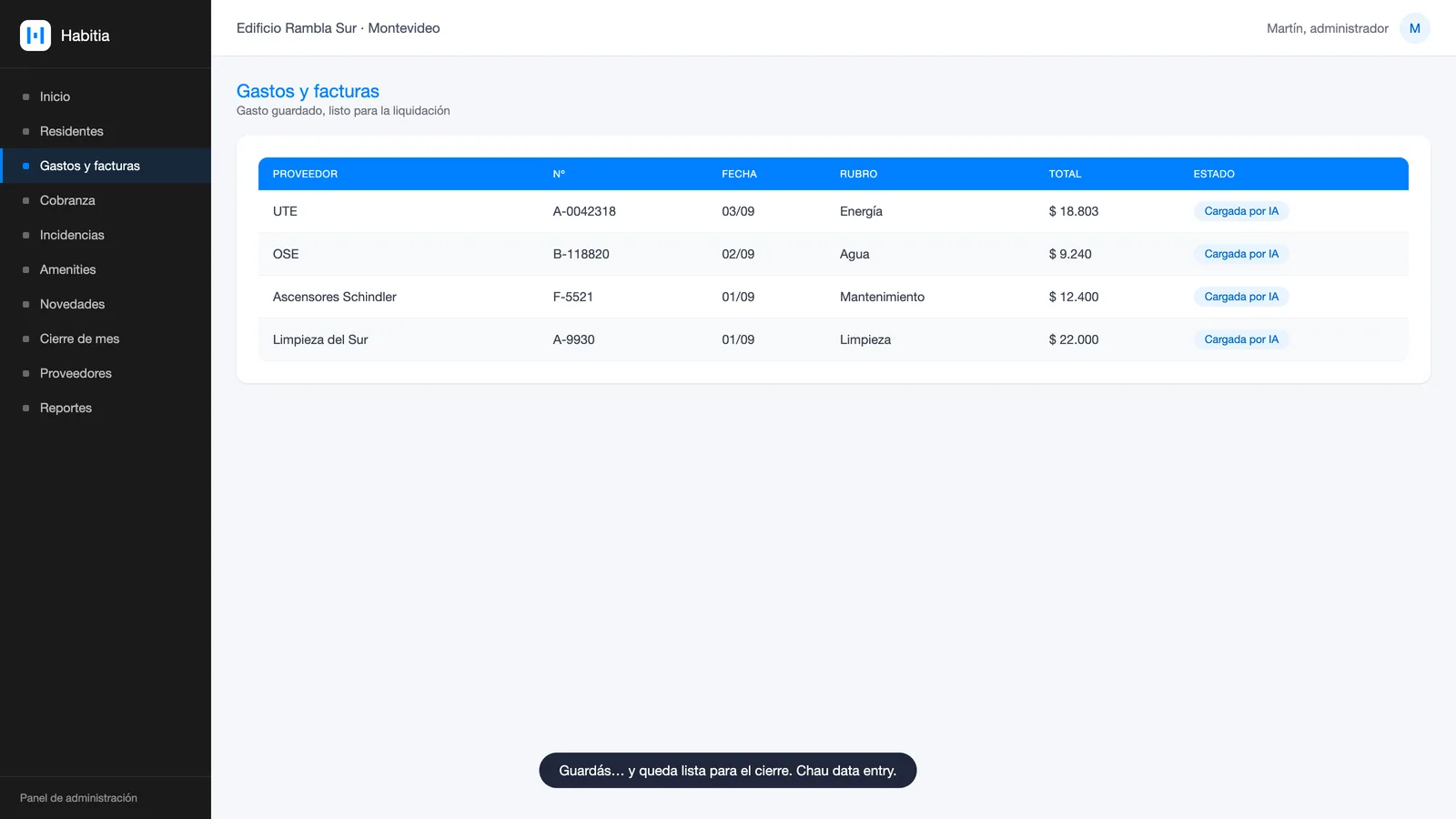Click the Gastos y facturas page title
Viewport: 1456px width, 819px height.
point(308,91)
